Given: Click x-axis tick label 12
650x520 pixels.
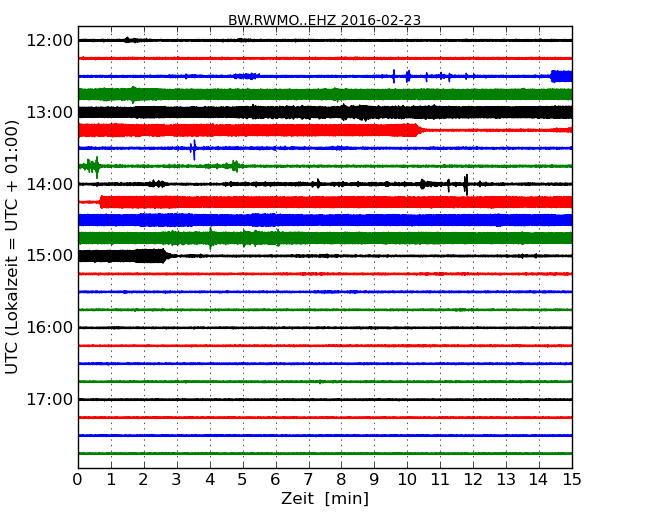Looking at the screenshot, I should [473, 480].
